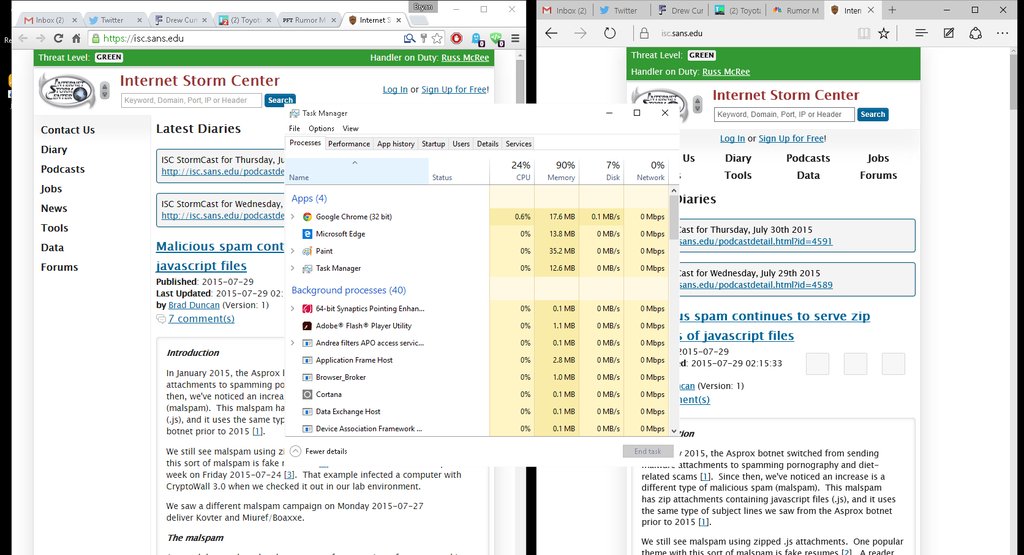Click Edge's Share icon
The height and width of the screenshot is (555, 1024).
pyautogui.click(x=976, y=33)
